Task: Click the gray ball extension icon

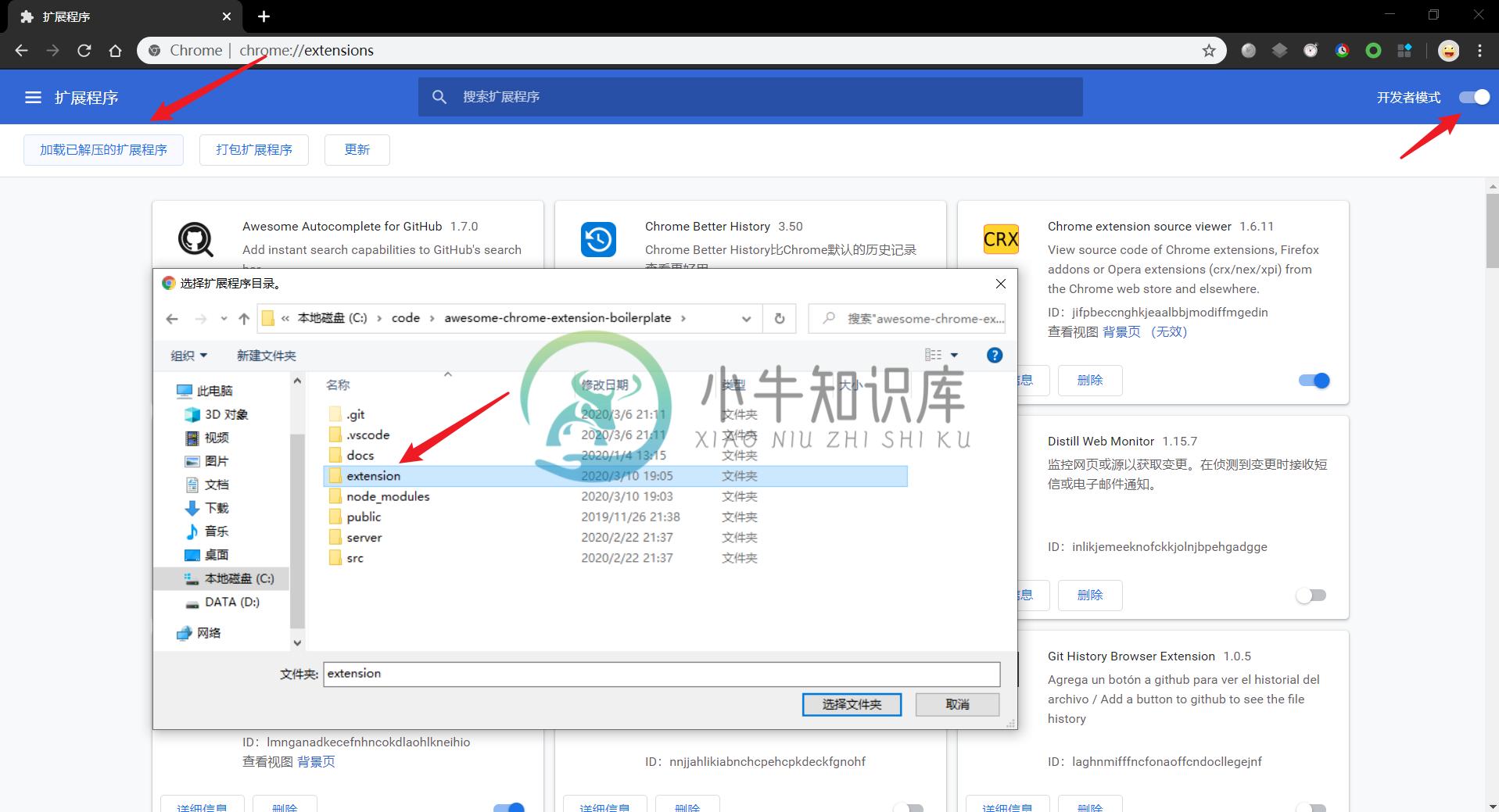Action: pos(1249,51)
